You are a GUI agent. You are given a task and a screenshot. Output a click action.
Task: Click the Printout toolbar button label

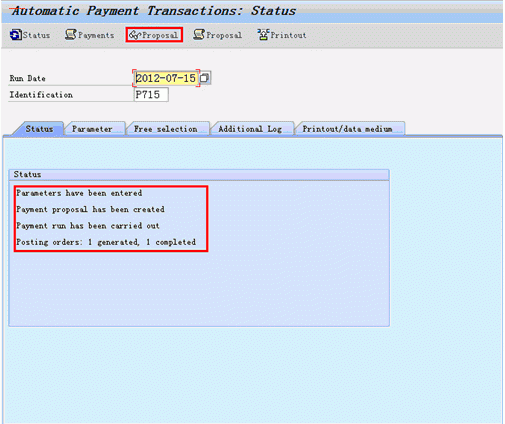(288, 35)
